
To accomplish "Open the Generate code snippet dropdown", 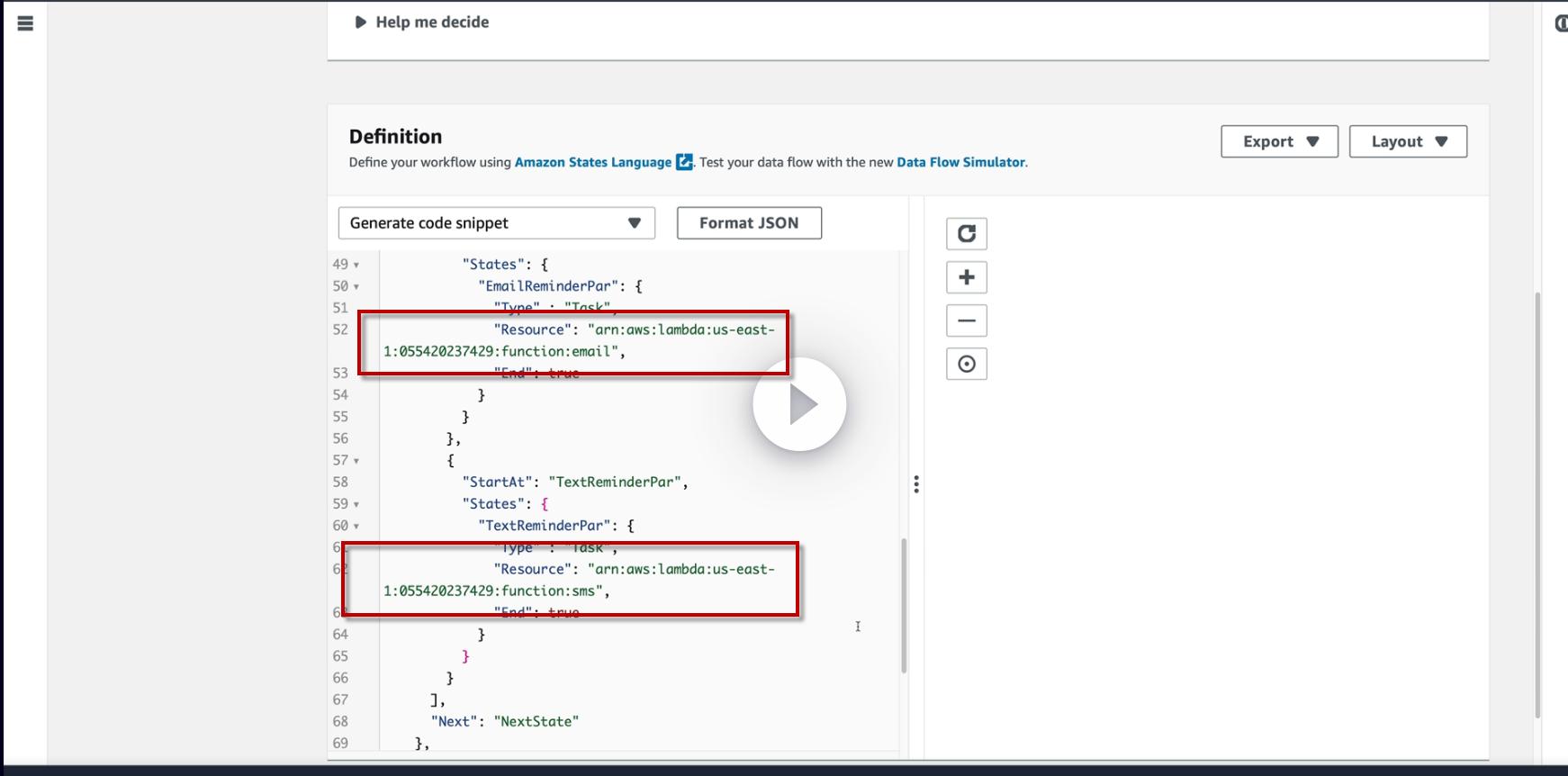I will click(496, 223).
